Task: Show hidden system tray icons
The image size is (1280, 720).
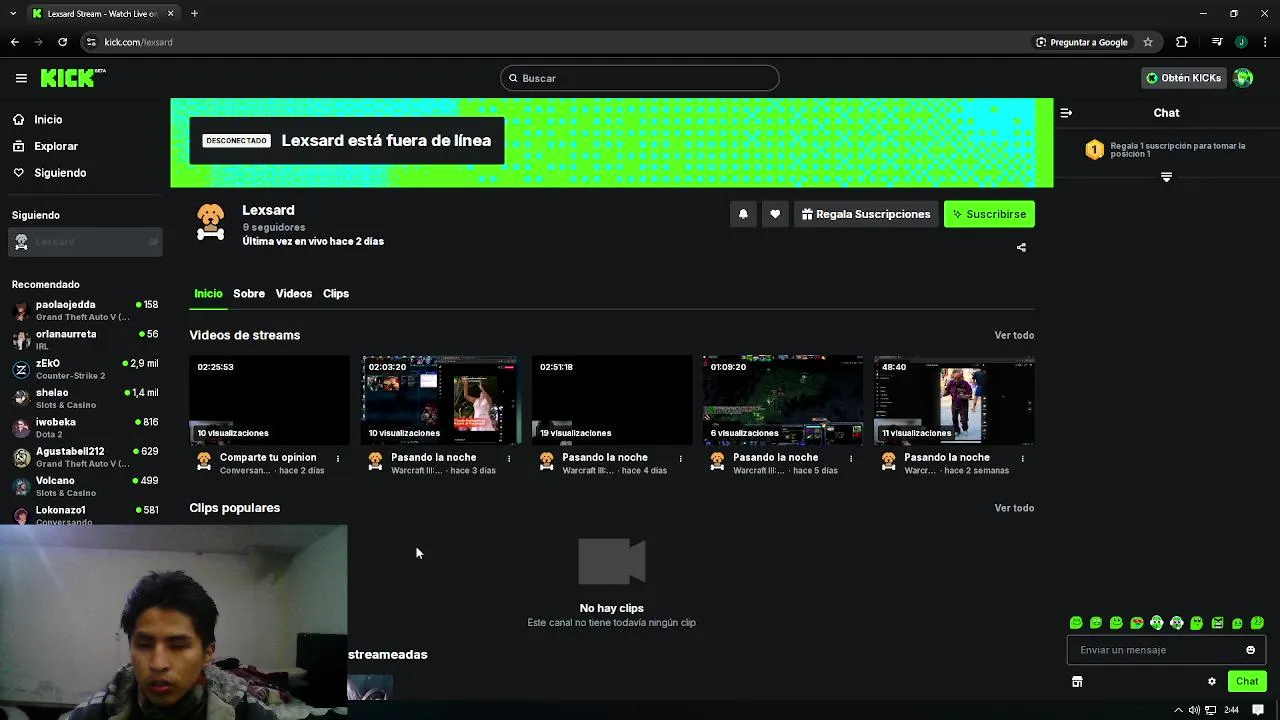Action: point(1178,710)
